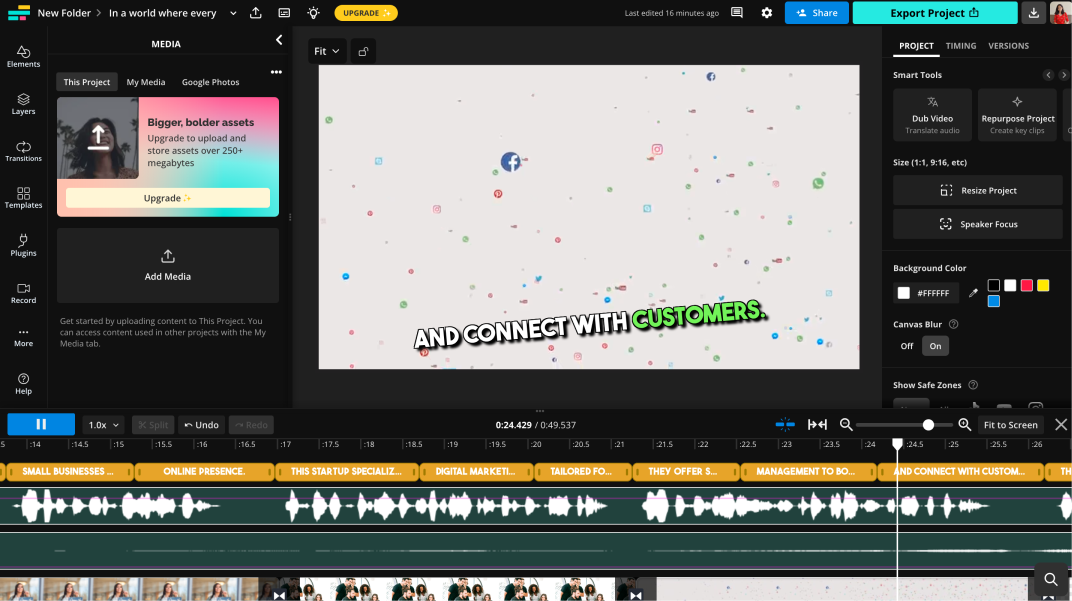
Task: Open the Transitions panel
Action: [x=23, y=151]
